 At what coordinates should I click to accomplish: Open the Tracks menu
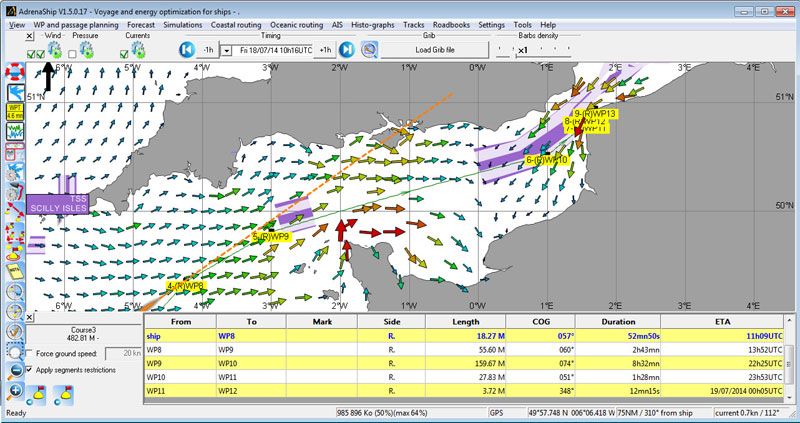414,25
